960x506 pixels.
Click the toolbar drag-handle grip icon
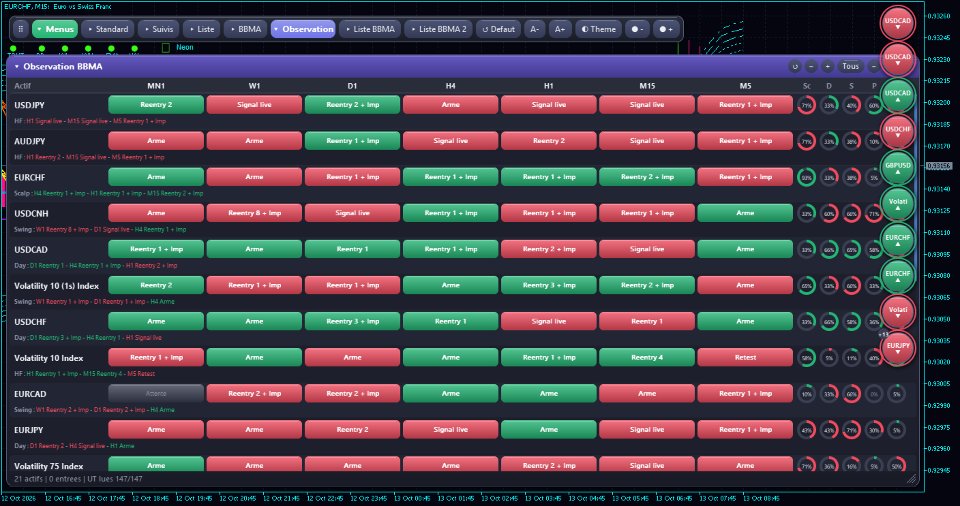click(21, 29)
